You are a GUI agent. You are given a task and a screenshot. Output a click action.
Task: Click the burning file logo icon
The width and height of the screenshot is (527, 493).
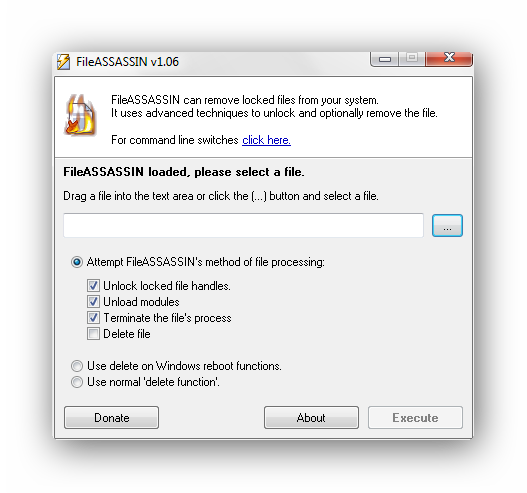(x=80, y=115)
